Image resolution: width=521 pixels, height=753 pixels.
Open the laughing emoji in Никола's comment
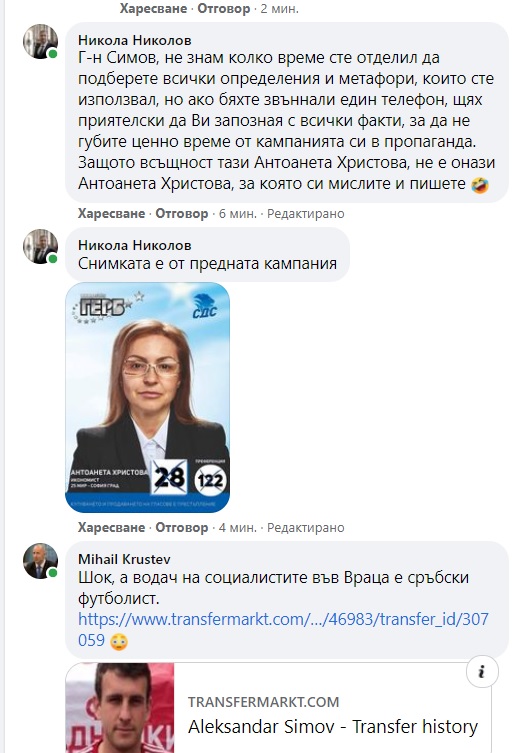click(480, 184)
